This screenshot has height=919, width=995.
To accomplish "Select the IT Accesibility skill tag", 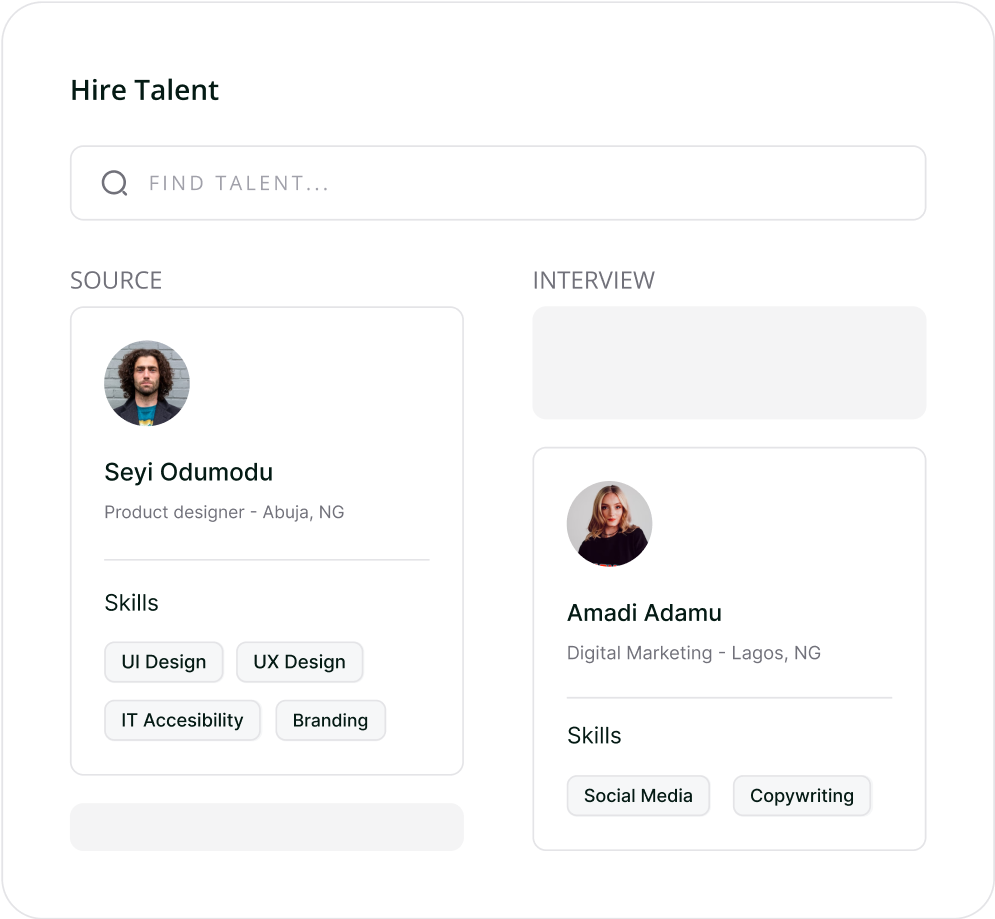I will tap(182, 719).
